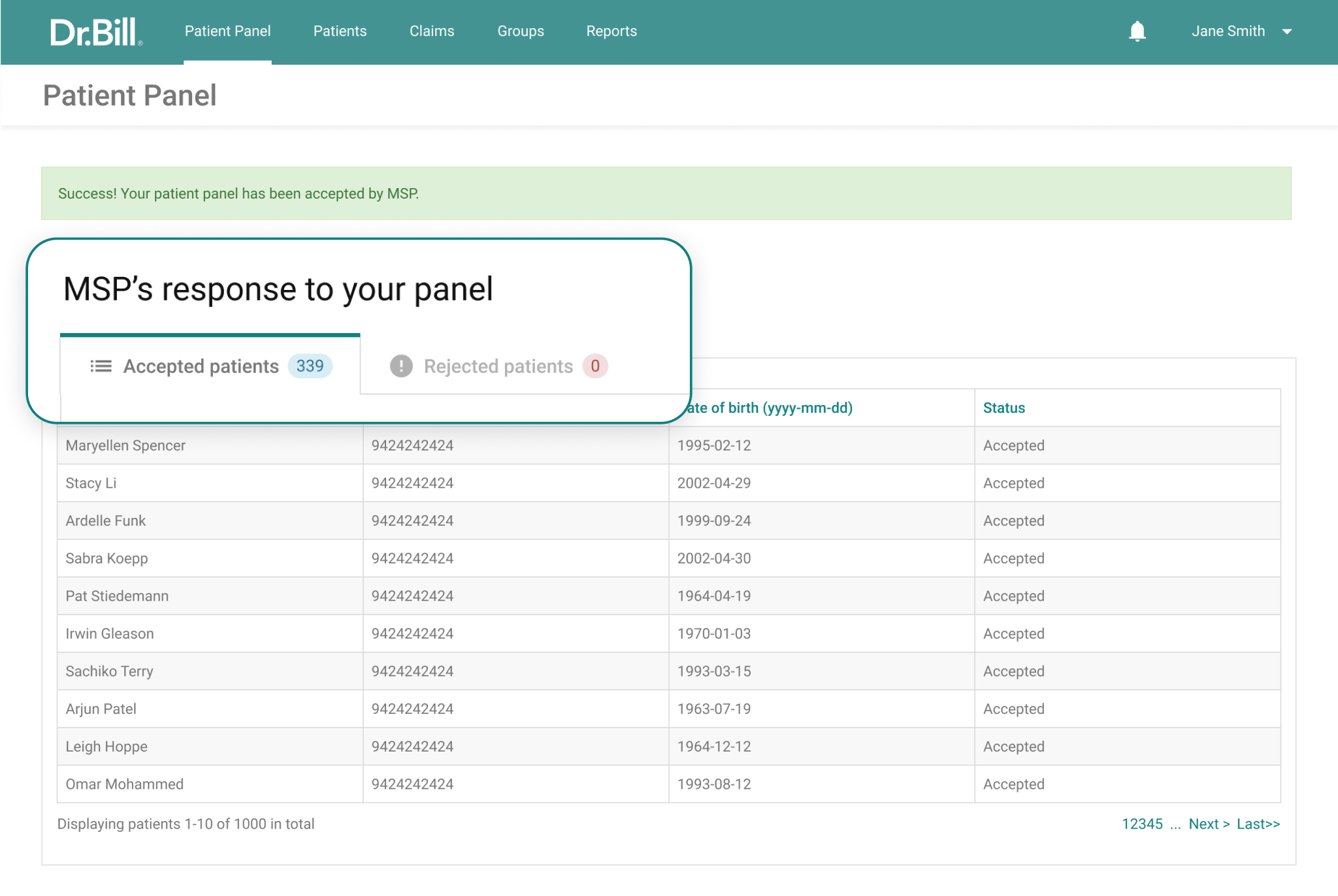
Task: Click birth date 1964-12-12
Action: 714,746
